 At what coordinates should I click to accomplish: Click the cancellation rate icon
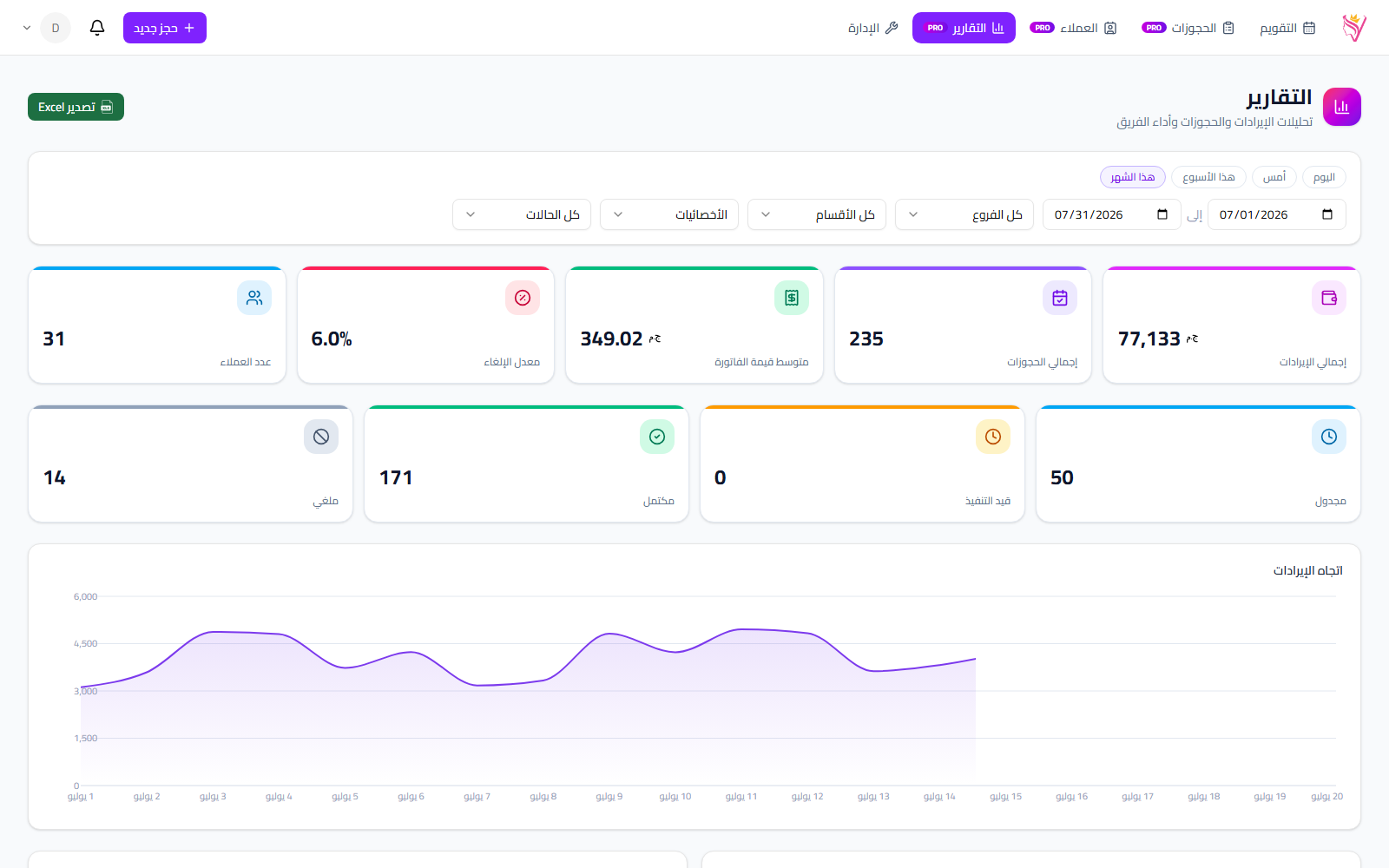point(523,298)
